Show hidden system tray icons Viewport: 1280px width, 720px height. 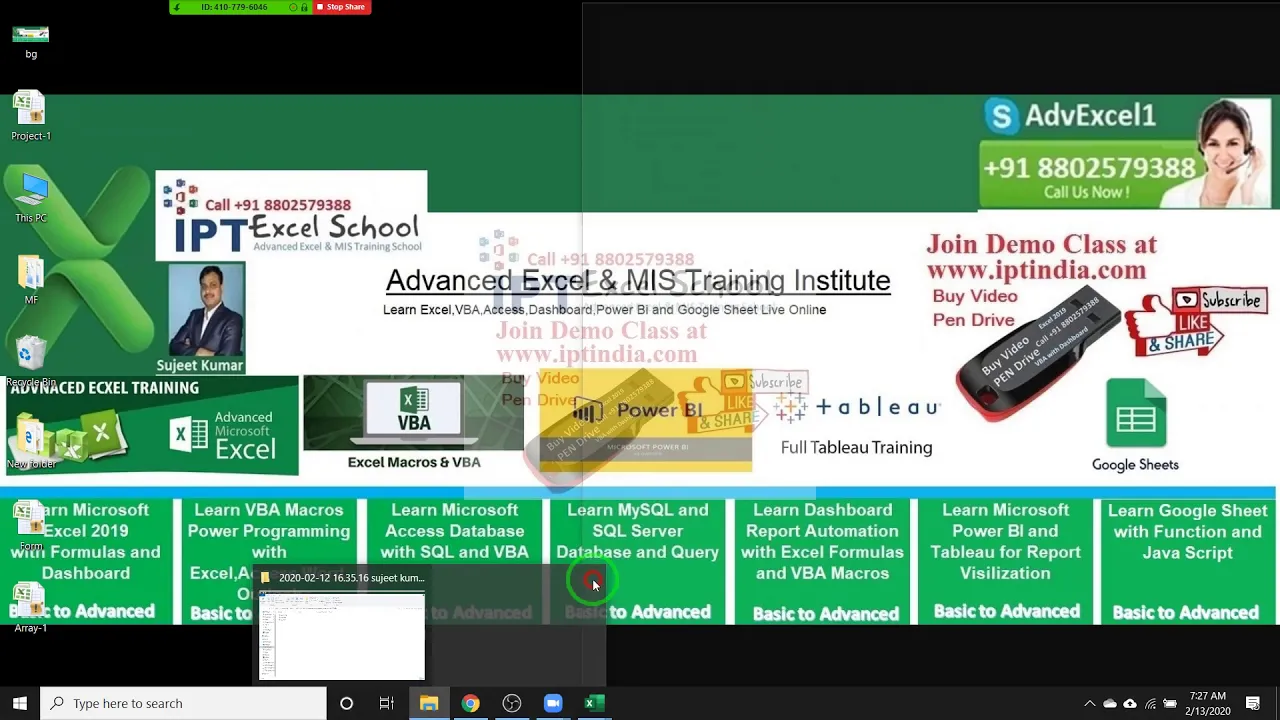(1090, 703)
